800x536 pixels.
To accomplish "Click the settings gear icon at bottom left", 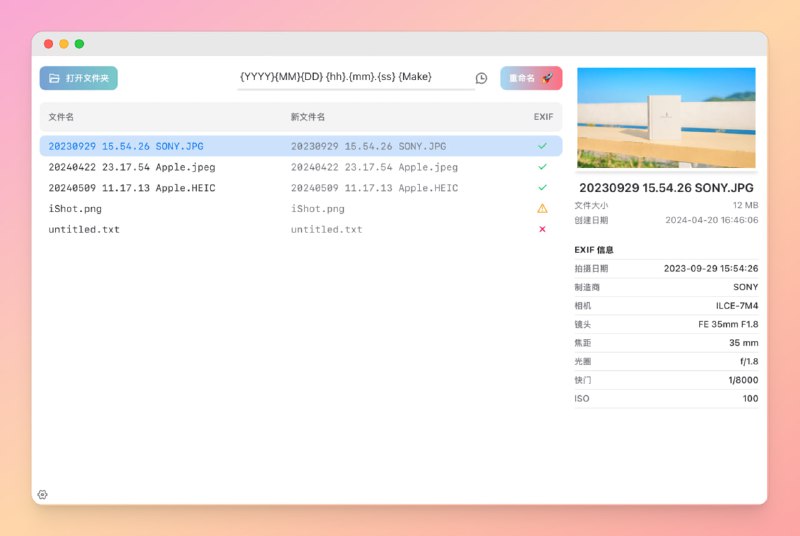I will (42, 494).
